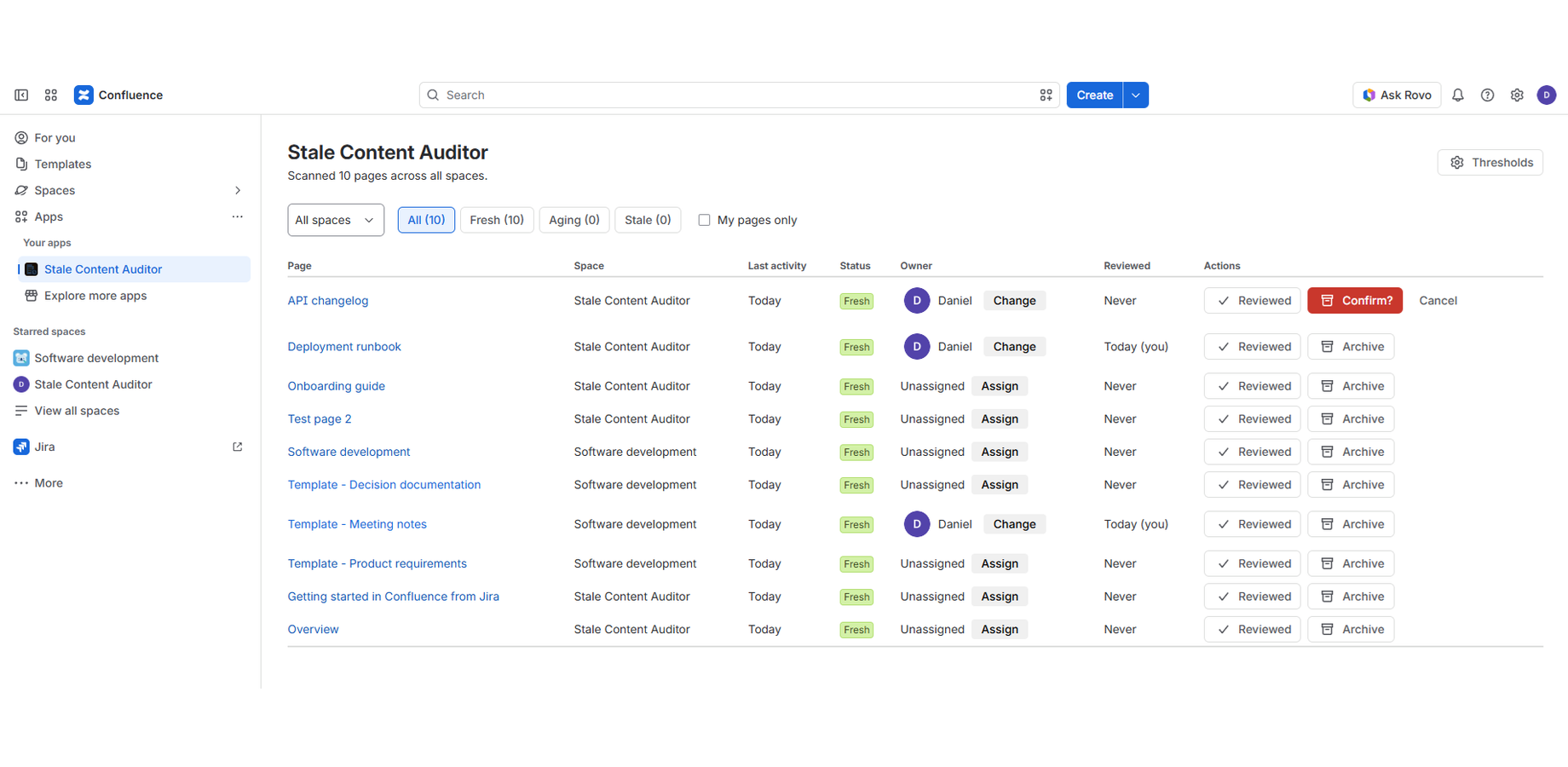The width and height of the screenshot is (1568, 767).
Task: Open Templates in sidebar
Action: coord(62,164)
